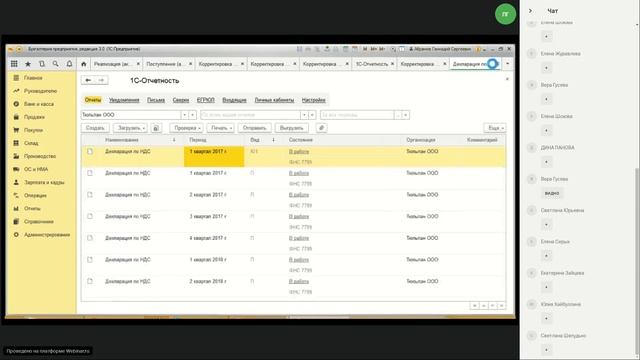Screen dimensions: 640x360
Task: Expand the Загрузить dropdown button
Action: point(130,128)
